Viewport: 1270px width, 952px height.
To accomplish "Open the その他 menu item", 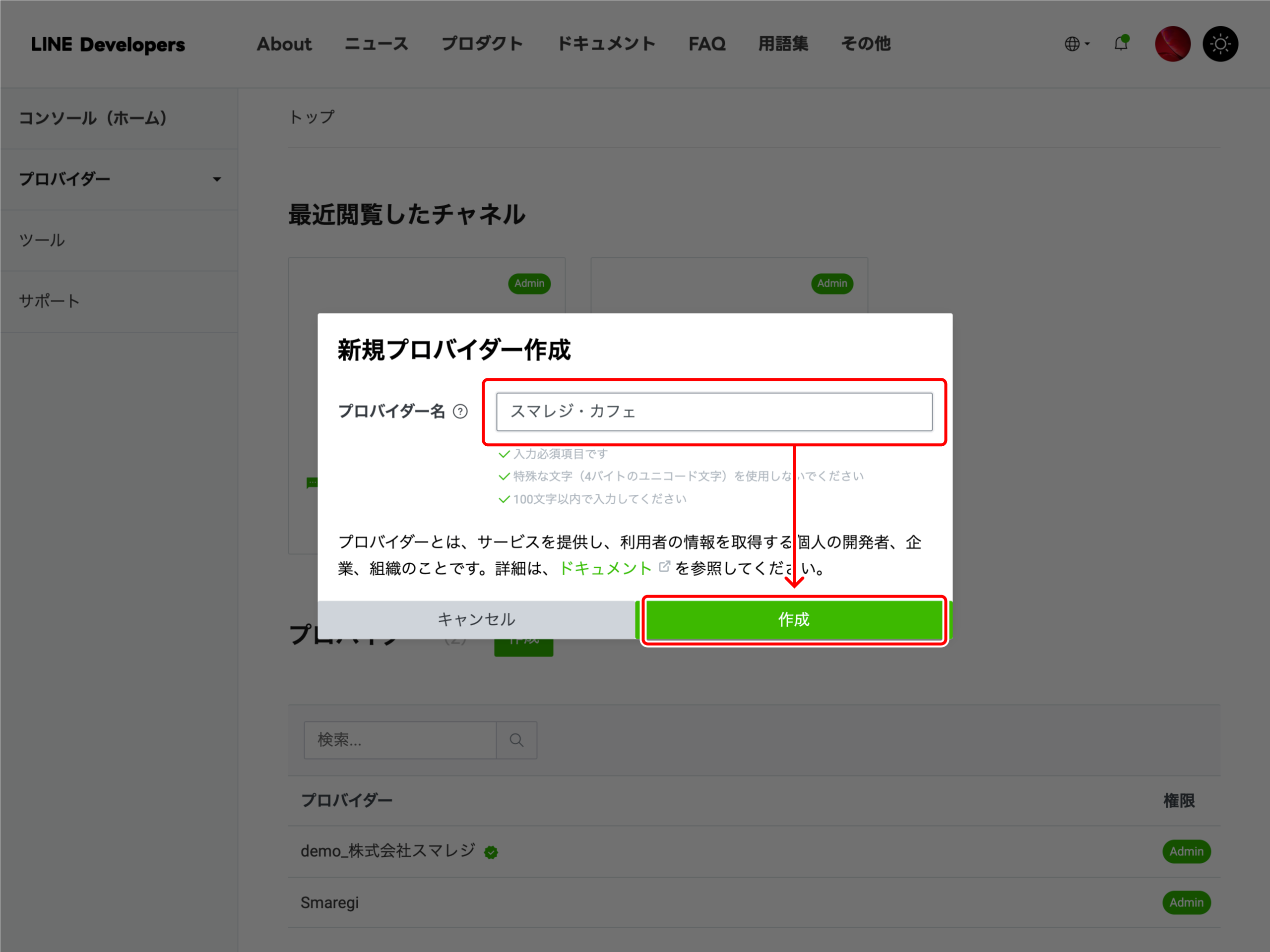I will (x=866, y=44).
